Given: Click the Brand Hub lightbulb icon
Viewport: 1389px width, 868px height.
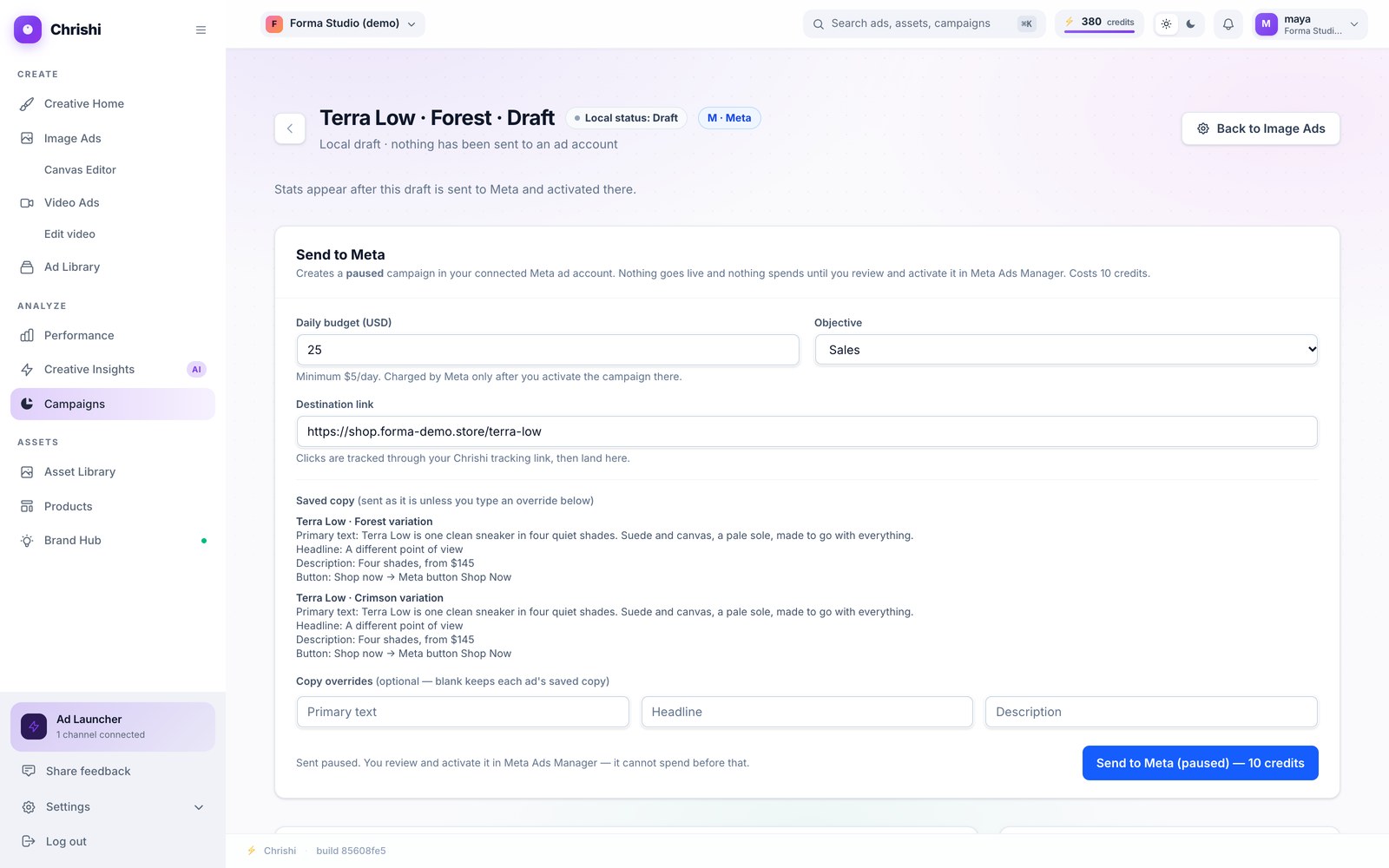Looking at the screenshot, I should click(x=27, y=541).
